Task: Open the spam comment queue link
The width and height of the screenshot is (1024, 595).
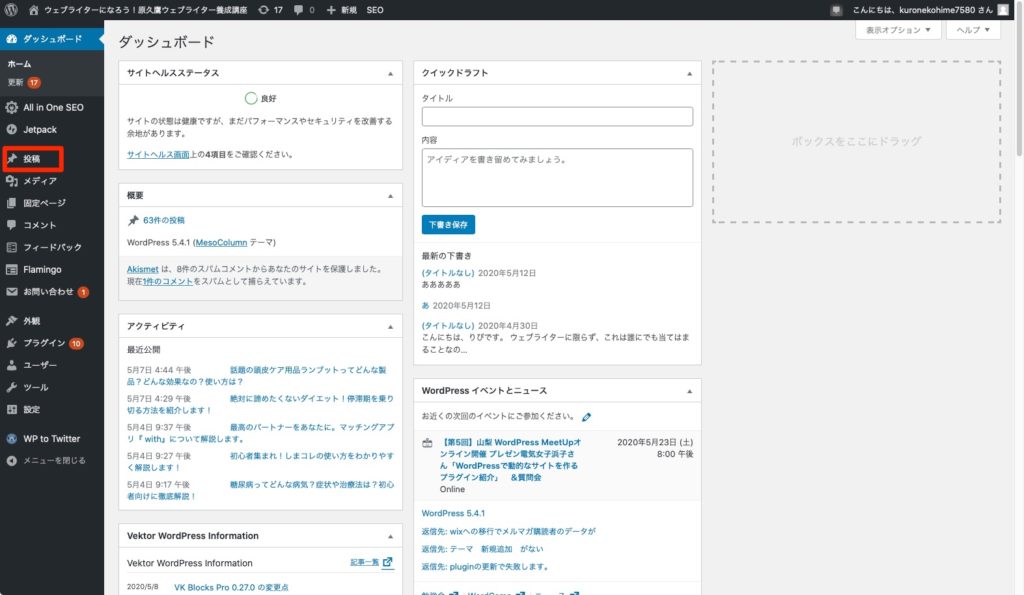Action: tap(168, 281)
